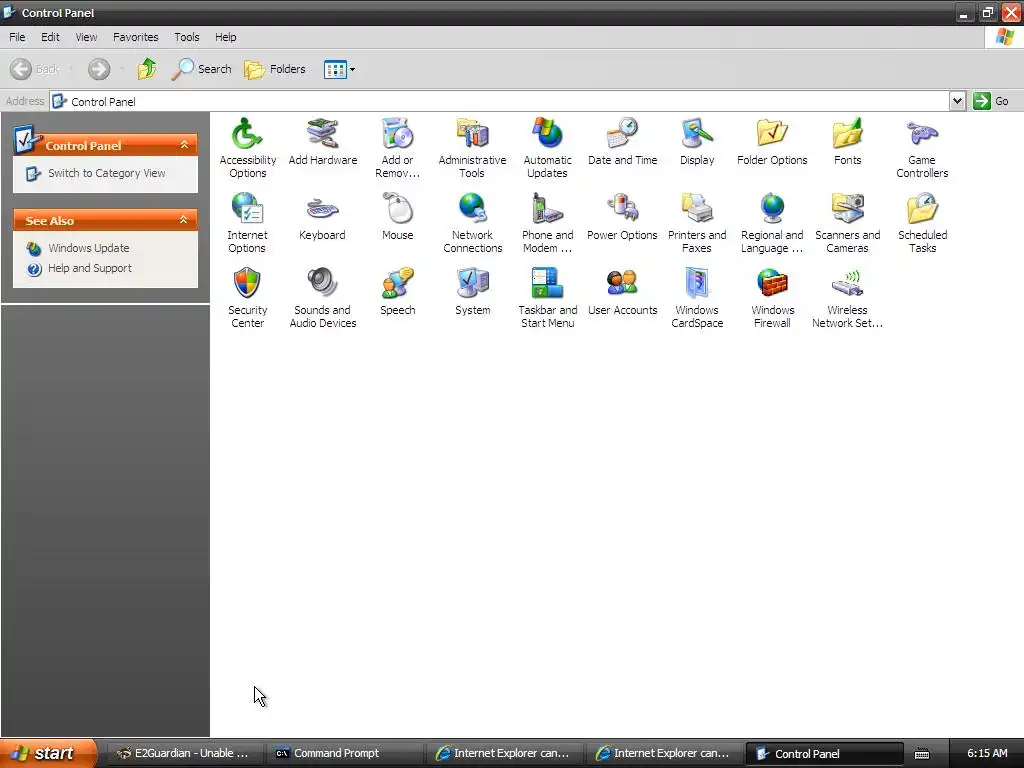Click the Forward toolbar button

[99, 69]
